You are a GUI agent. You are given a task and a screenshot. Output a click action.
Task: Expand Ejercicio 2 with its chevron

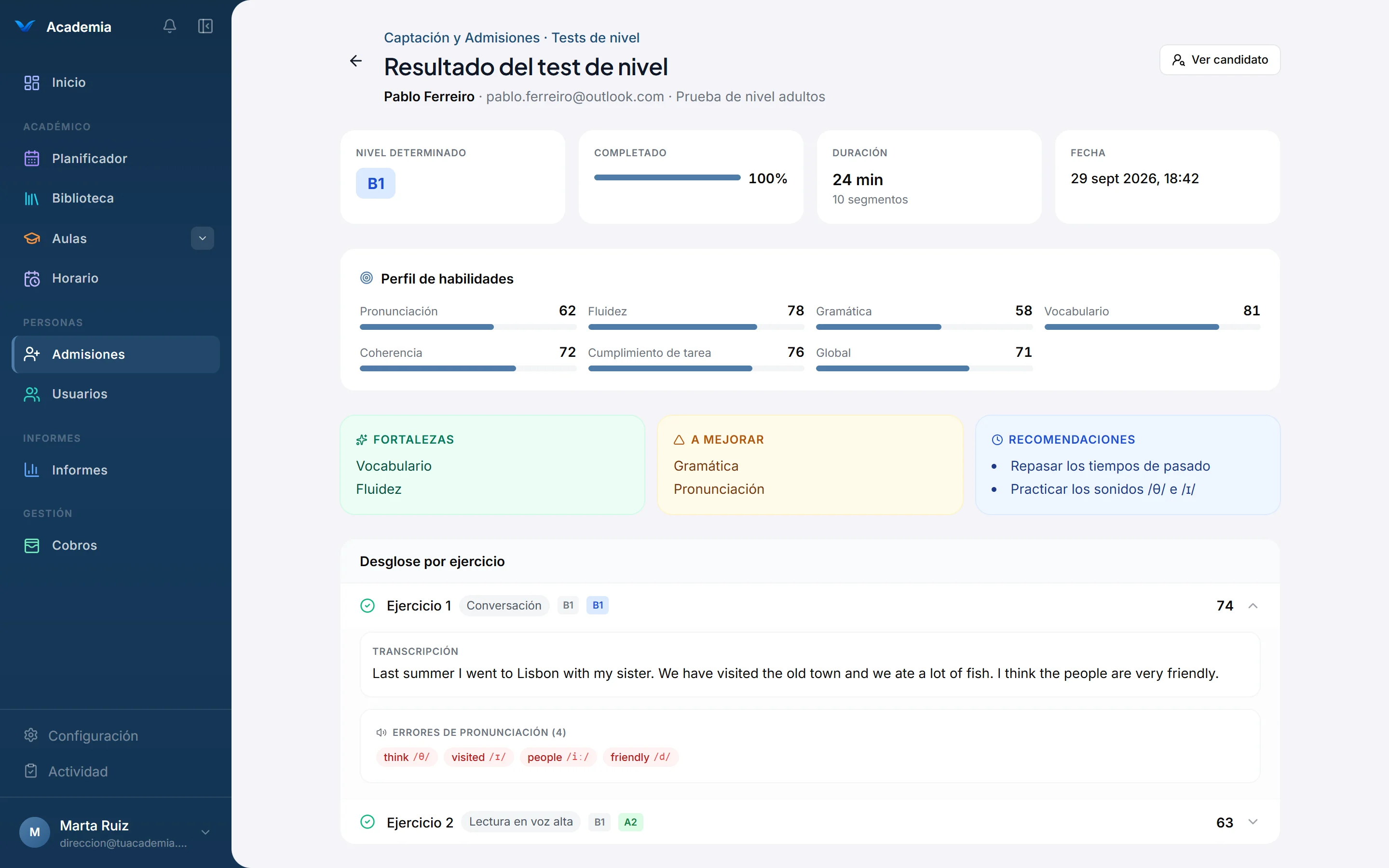tap(1253, 822)
